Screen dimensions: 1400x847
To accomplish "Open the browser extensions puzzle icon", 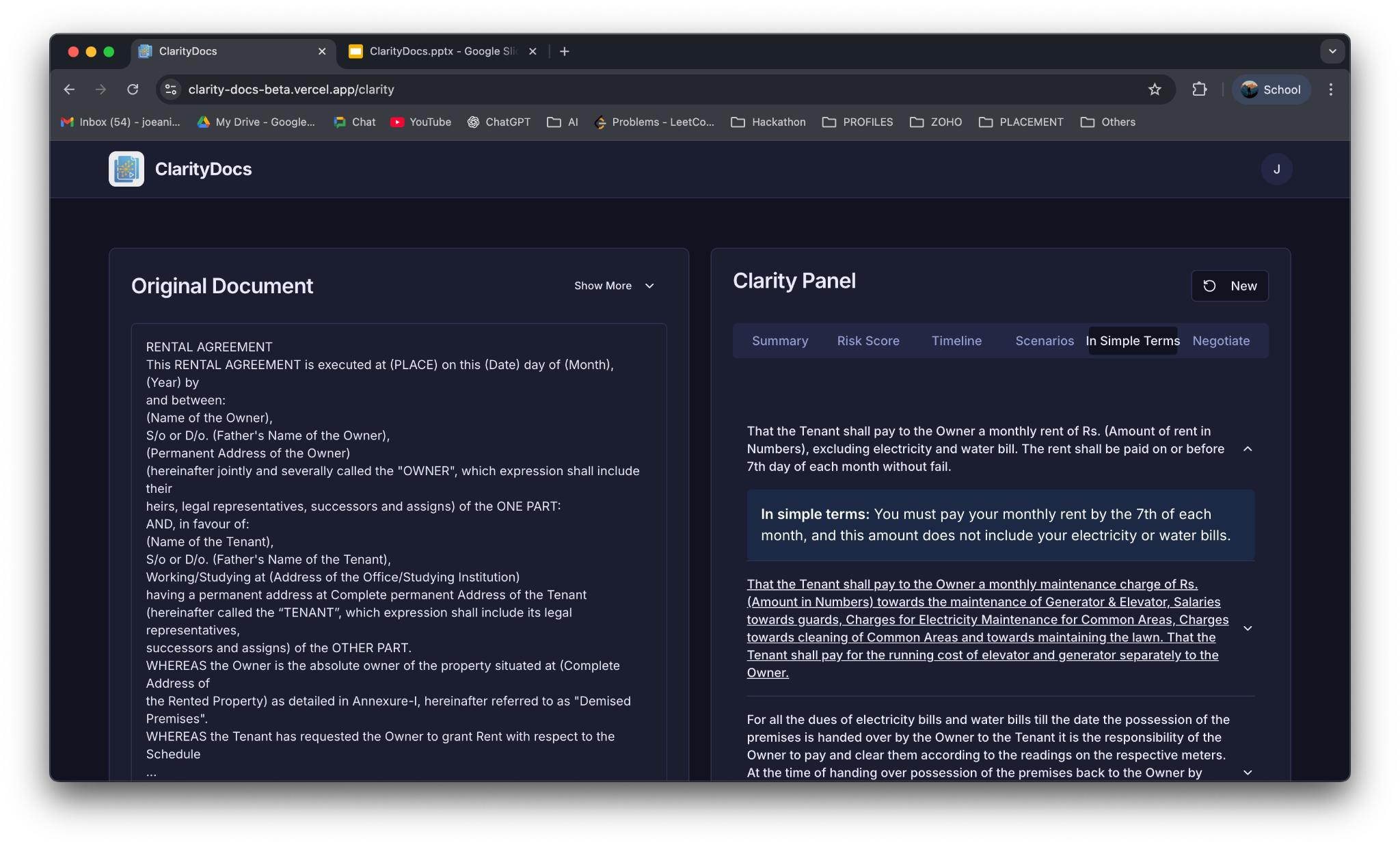I will 1199,90.
